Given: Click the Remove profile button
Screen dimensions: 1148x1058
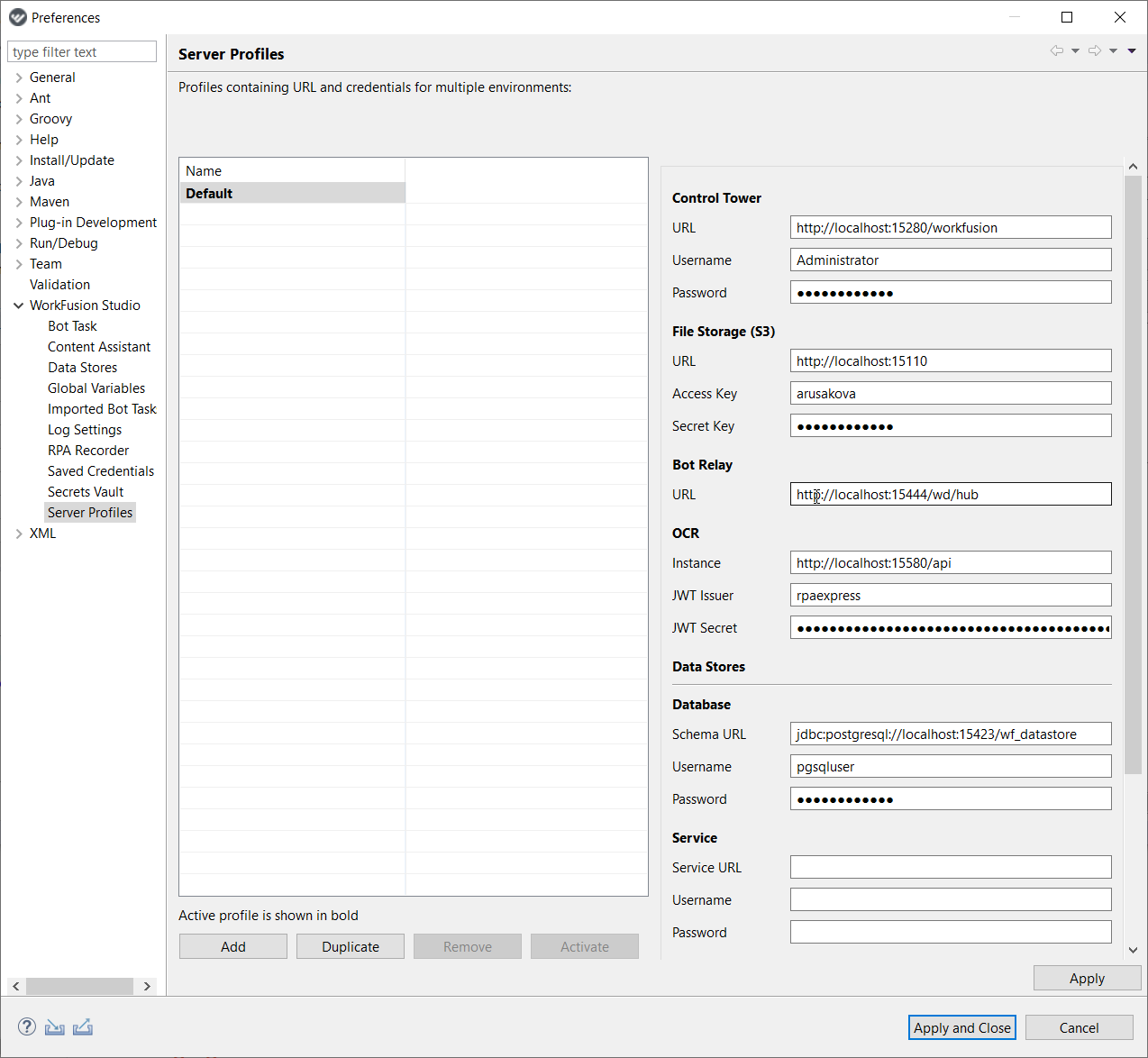Looking at the screenshot, I should tap(468, 946).
